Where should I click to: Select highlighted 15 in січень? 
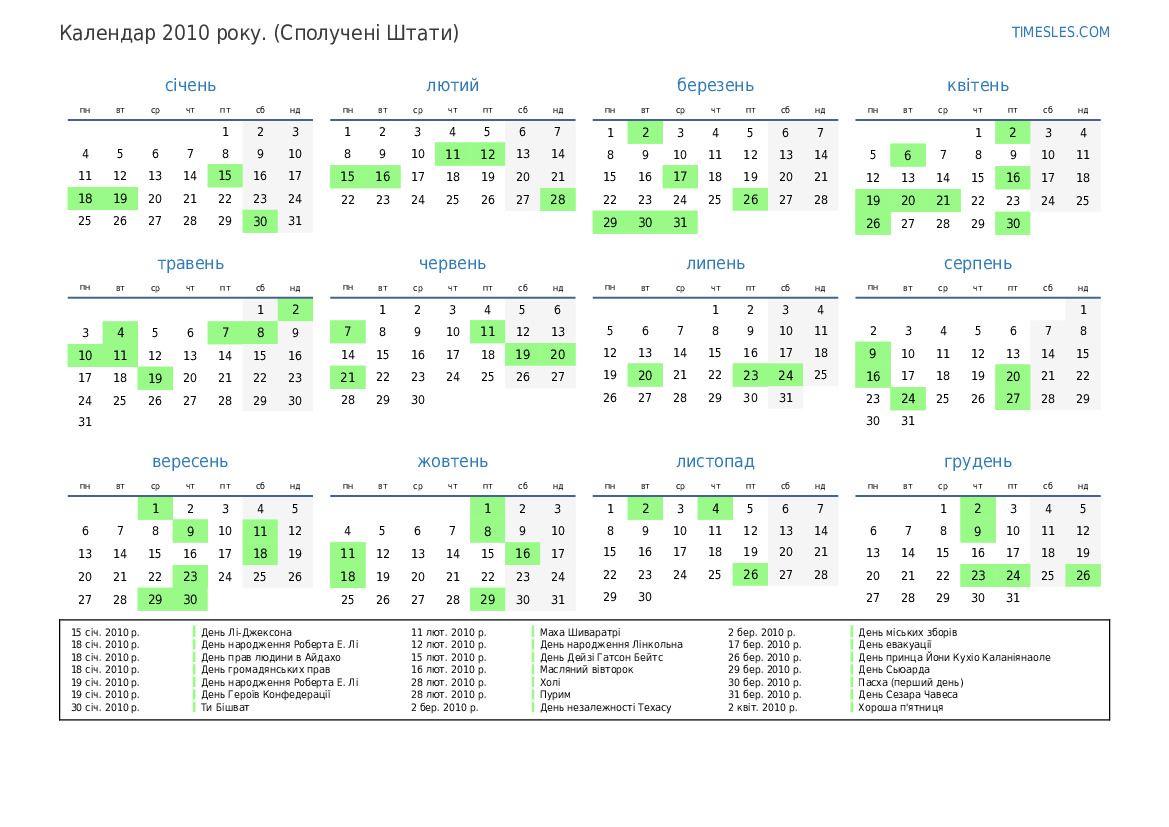[225, 176]
